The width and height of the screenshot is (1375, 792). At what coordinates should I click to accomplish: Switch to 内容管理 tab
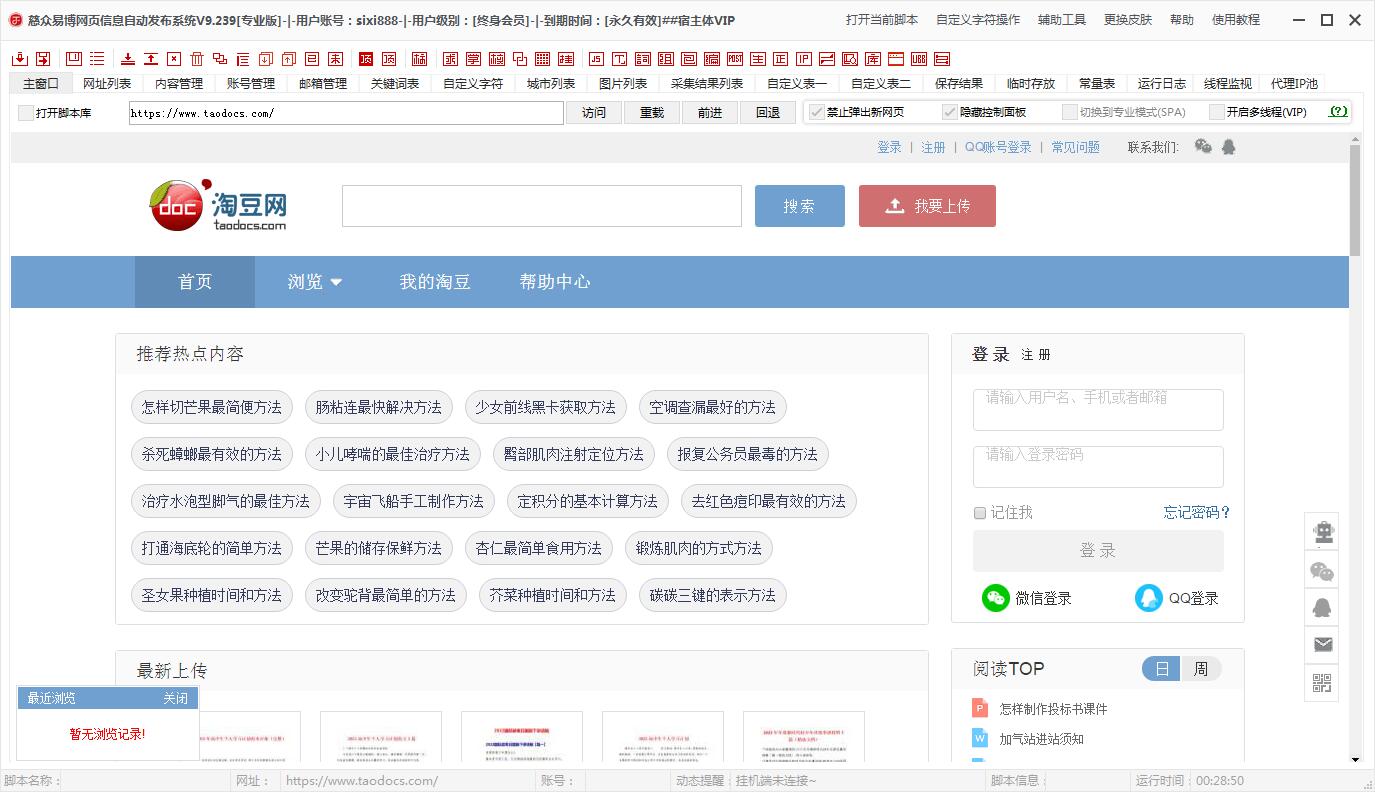(x=179, y=84)
